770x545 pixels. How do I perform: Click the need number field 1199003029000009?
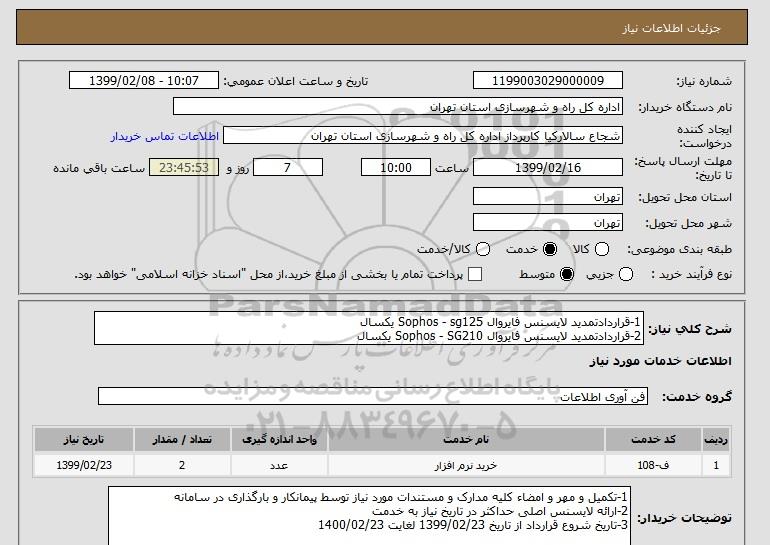coord(548,81)
